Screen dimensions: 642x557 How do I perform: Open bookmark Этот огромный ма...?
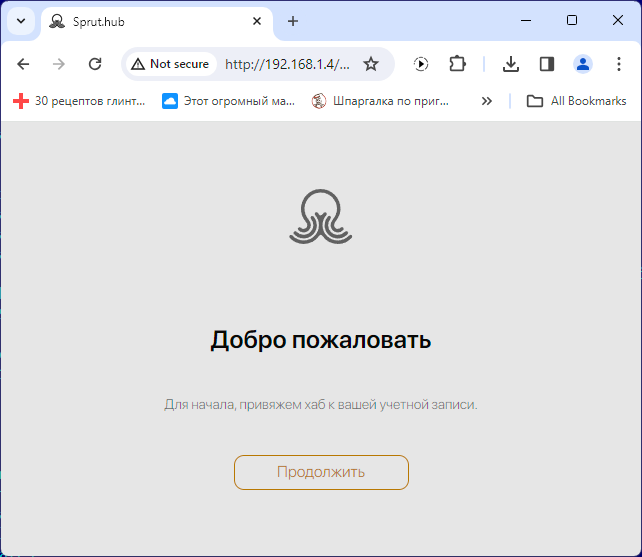[x=228, y=101]
